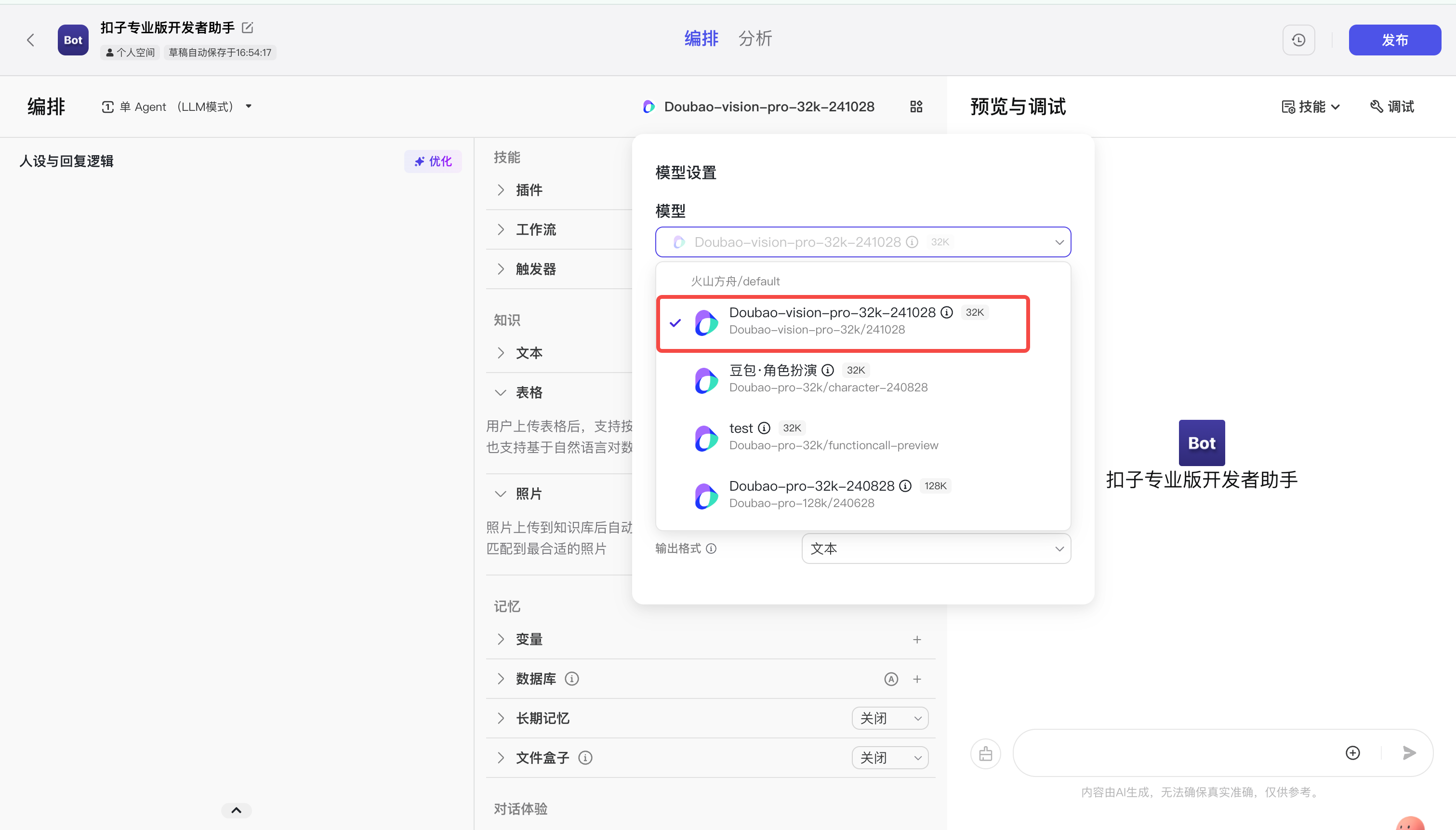Click the 优化 optimize button
The image size is (1456, 830).
pos(433,161)
